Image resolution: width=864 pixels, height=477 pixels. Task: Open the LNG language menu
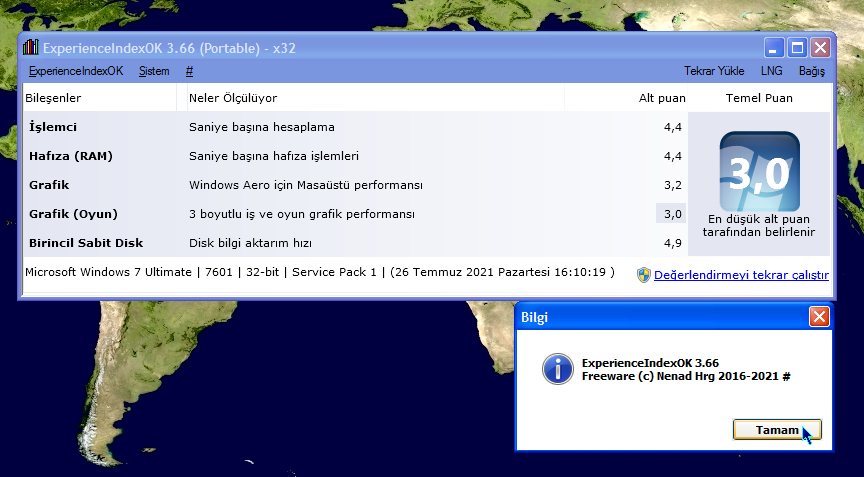click(x=771, y=71)
